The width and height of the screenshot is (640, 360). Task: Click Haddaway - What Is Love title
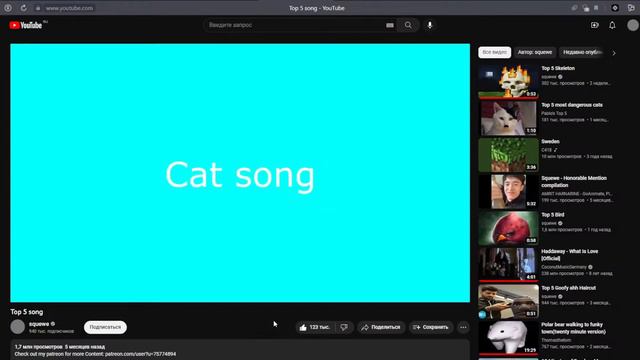(x=569, y=255)
